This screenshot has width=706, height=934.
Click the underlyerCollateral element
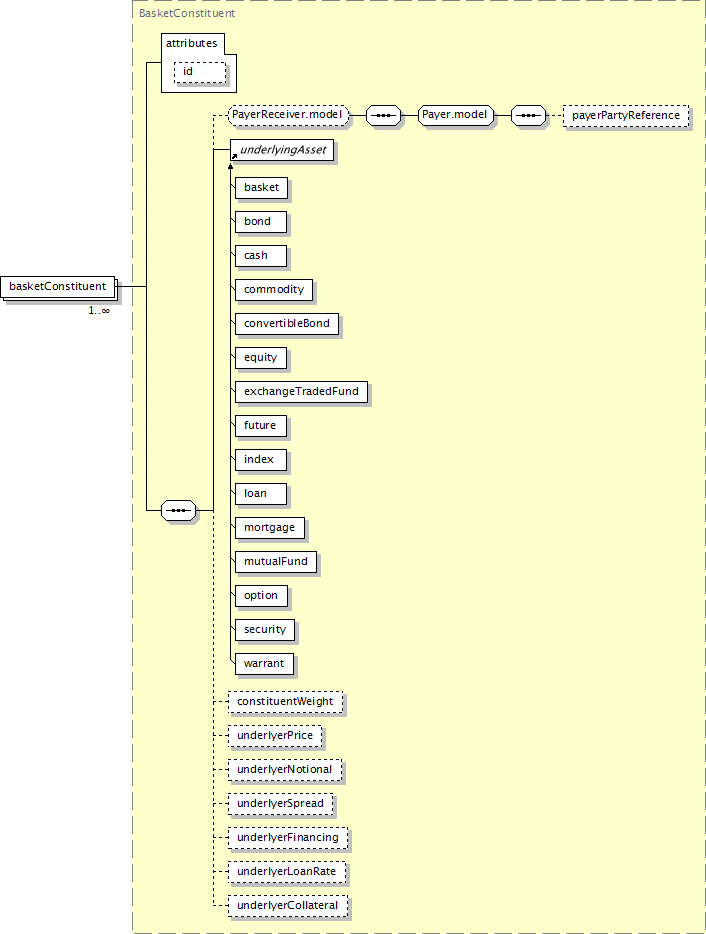pyautogui.click(x=288, y=906)
